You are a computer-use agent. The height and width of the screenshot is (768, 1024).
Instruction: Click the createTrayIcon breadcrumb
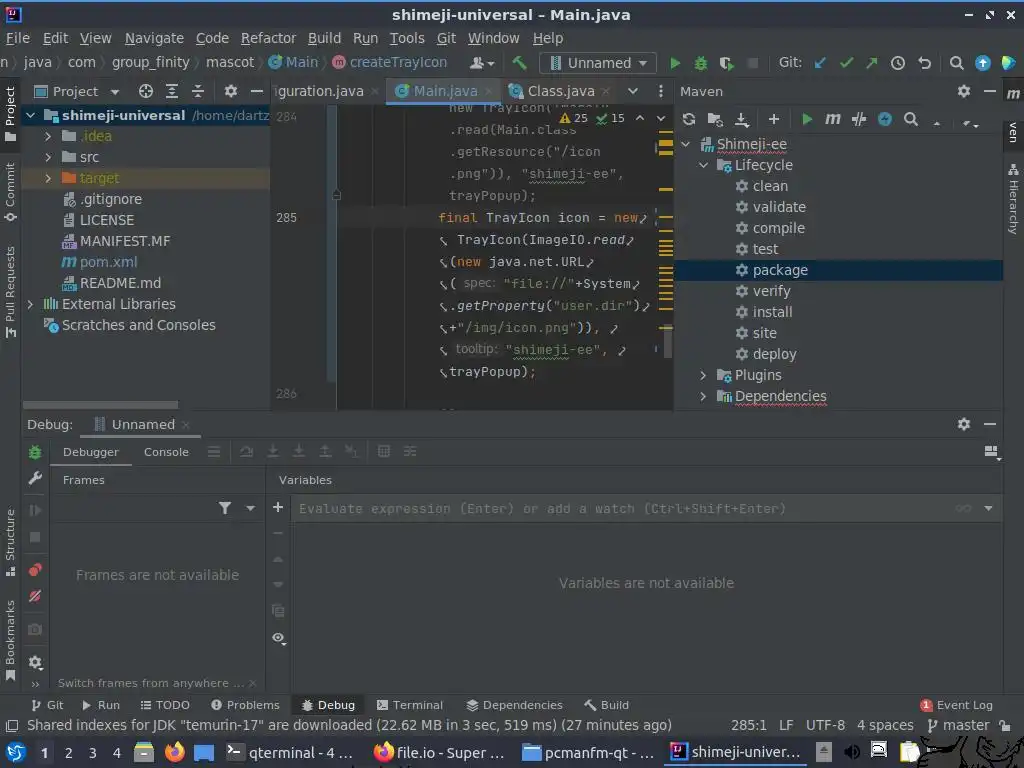pos(398,63)
